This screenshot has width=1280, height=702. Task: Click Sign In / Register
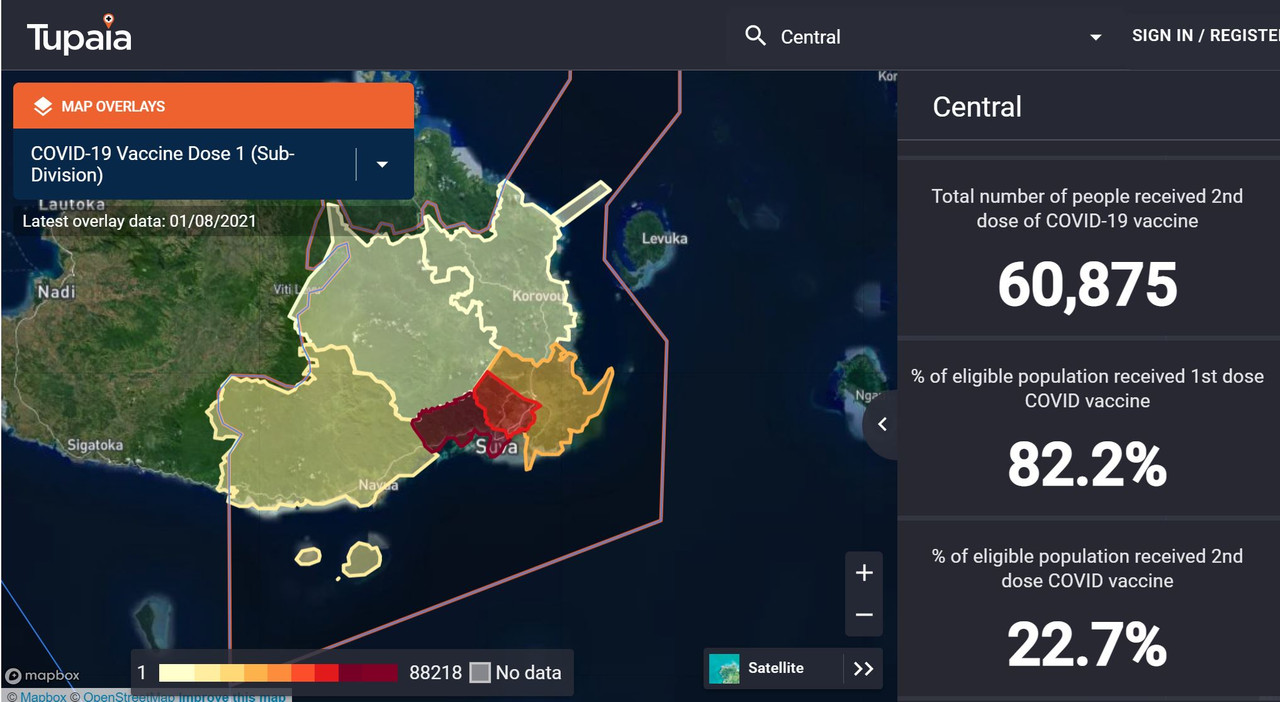1205,35
